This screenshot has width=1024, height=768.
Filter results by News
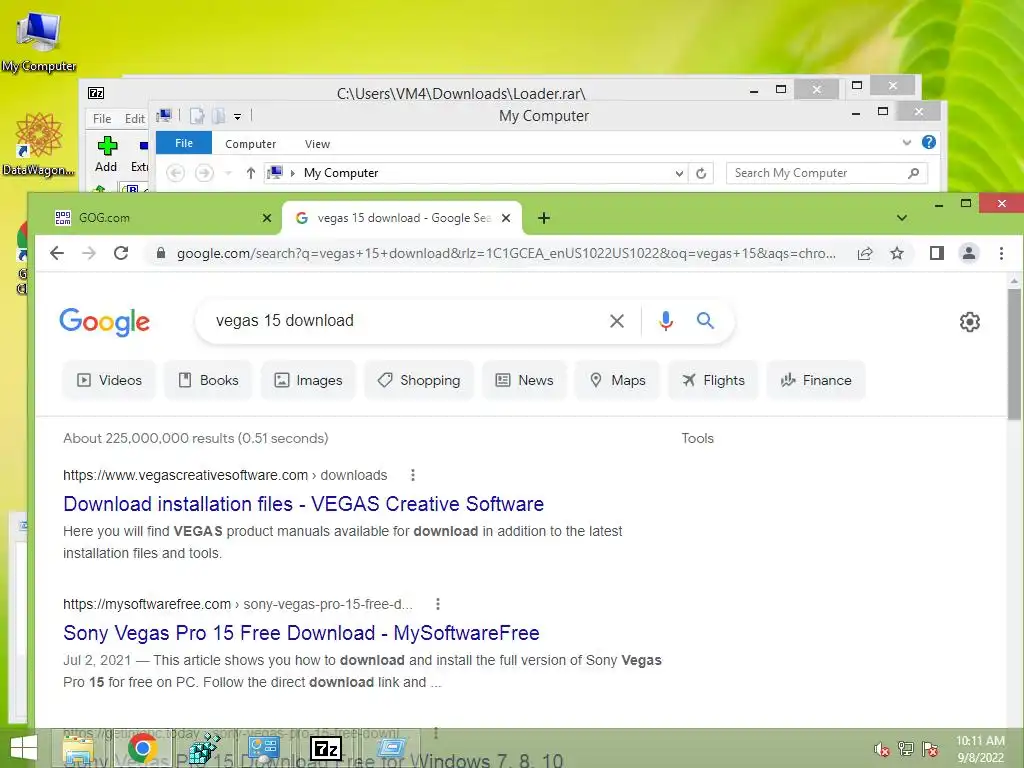pos(524,380)
